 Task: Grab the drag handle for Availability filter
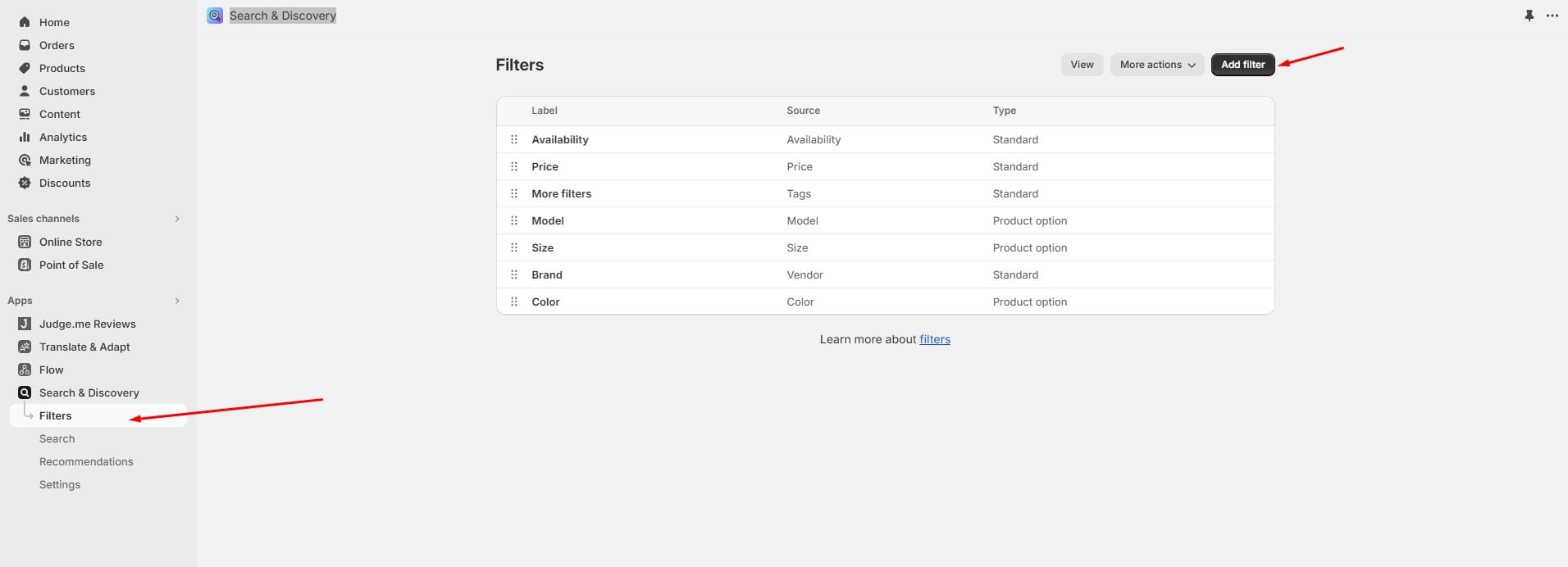514,139
